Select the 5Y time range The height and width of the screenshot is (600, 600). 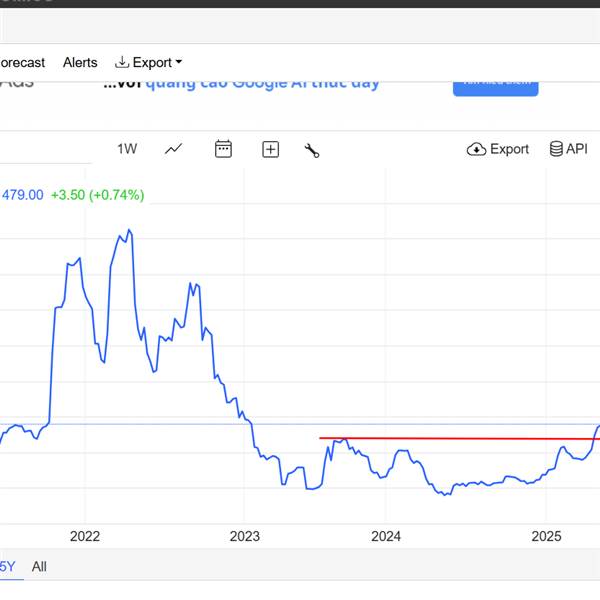click(x=7, y=566)
